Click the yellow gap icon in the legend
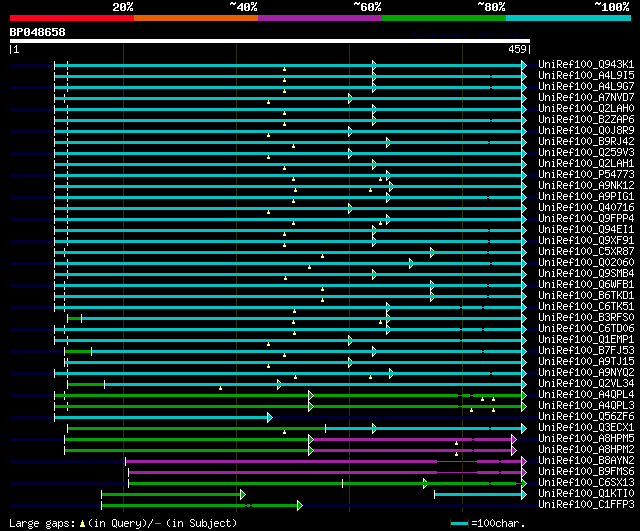Screen dimensions: 640x531 point(82,523)
